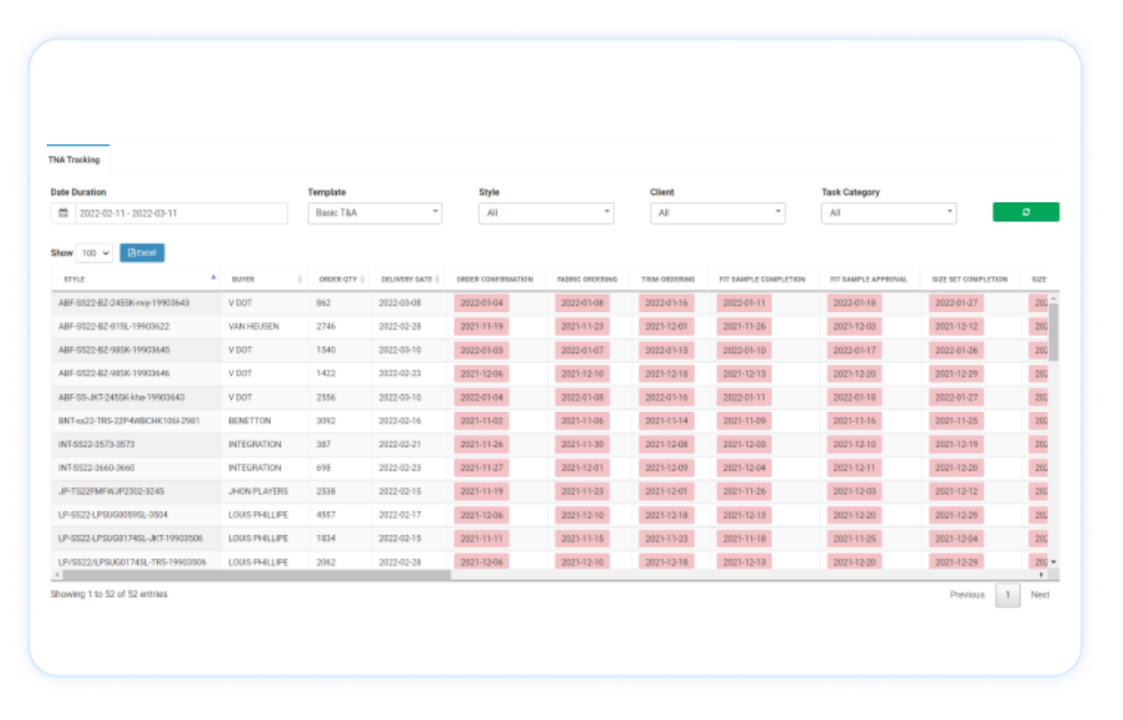Click the green refresh icon button
The image size is (1123, 720).
1025,212
